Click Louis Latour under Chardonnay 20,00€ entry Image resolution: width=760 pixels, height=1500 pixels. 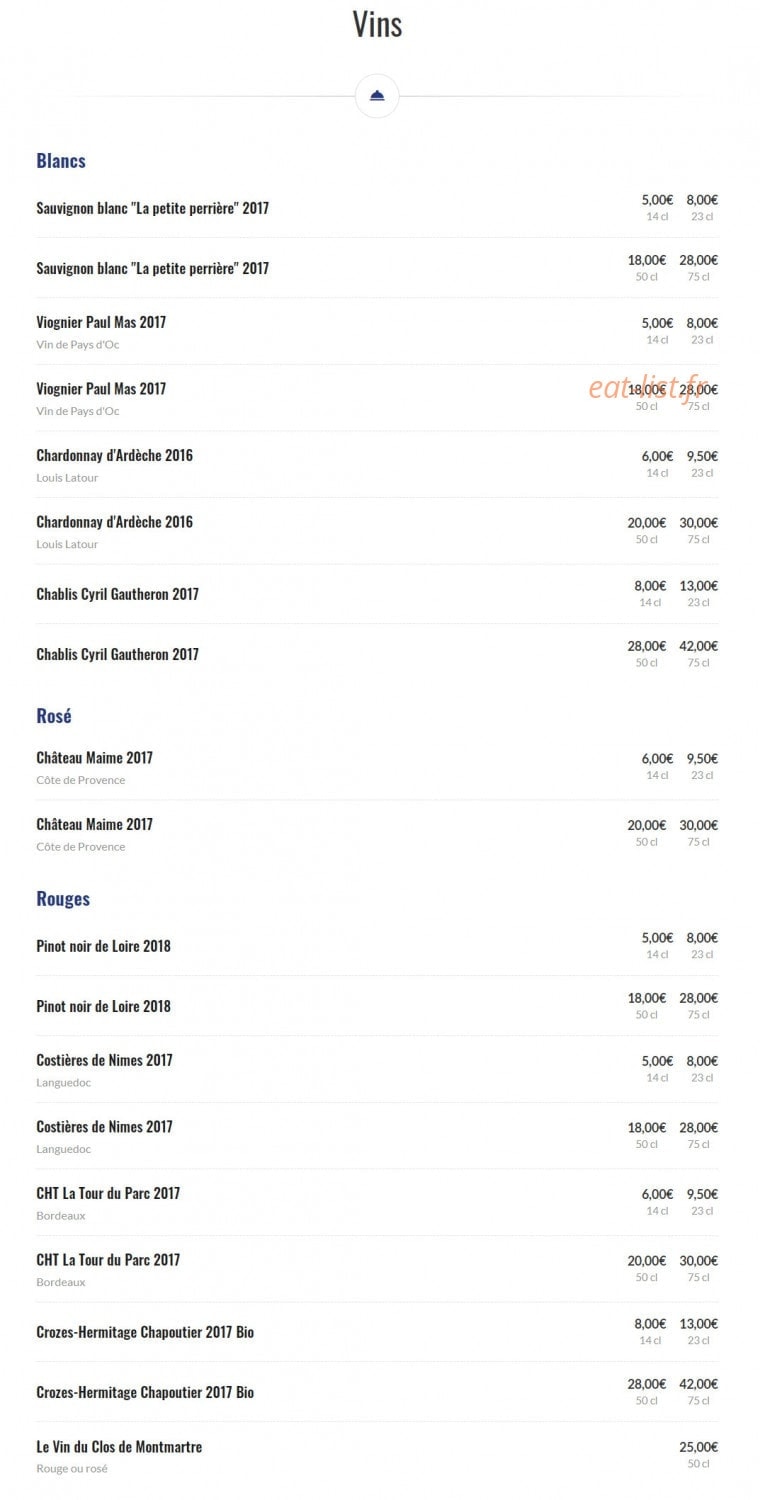[x=67, y=544]
